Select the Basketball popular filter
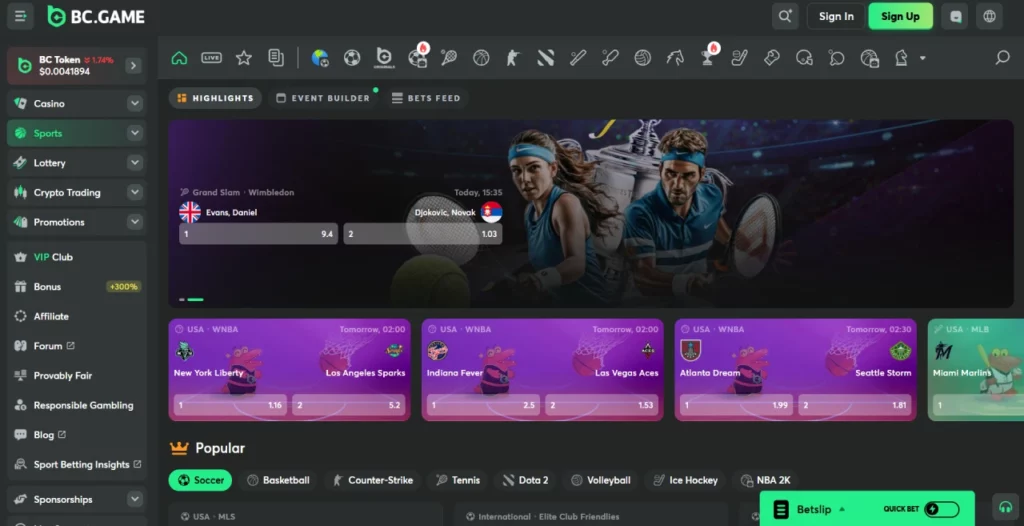 tap(278, 480)
